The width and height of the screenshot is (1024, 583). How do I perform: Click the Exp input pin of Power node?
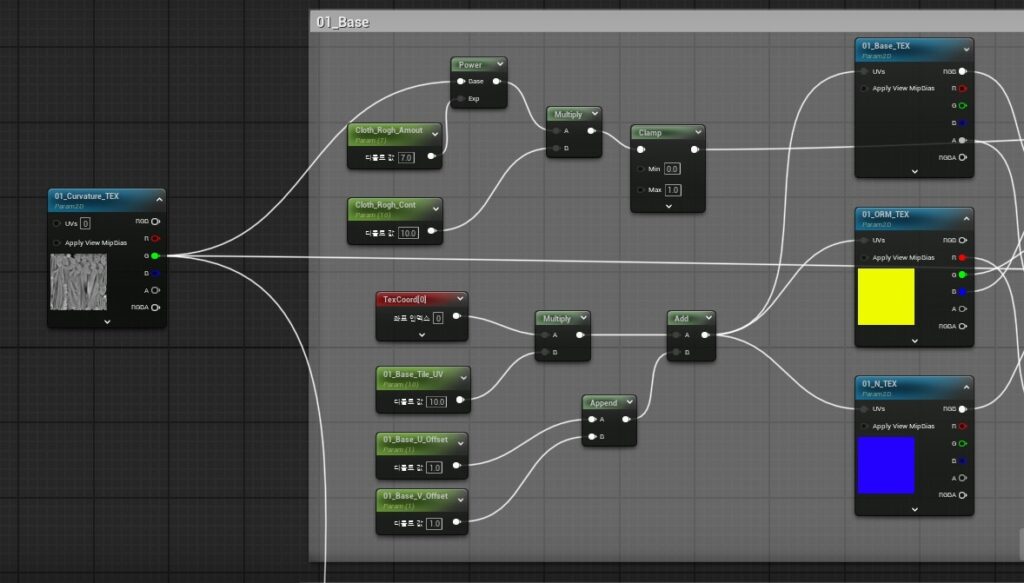click(x=460, y=99)
